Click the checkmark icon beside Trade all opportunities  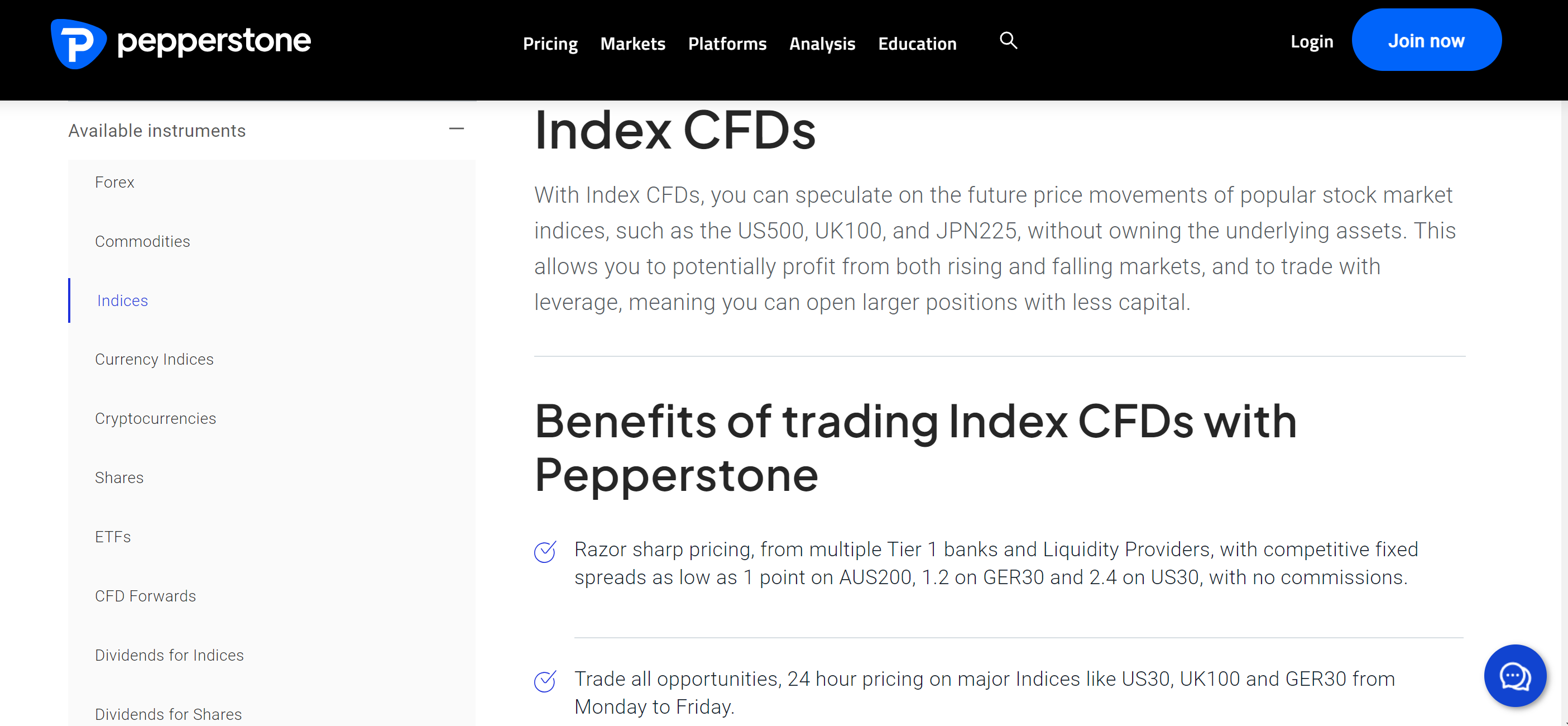point(545,681)
